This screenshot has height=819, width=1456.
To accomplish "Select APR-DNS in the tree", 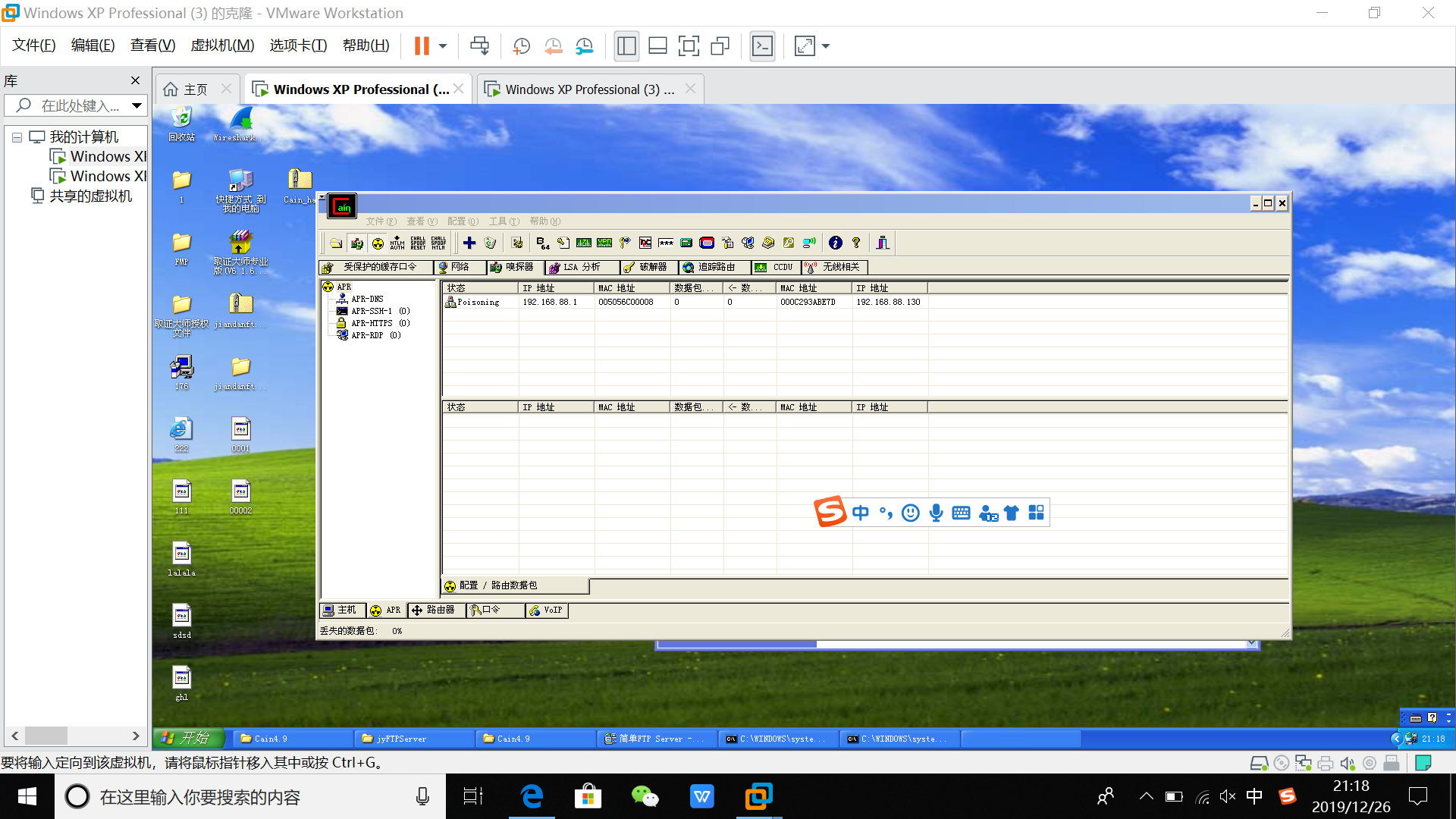I will 367,299.
